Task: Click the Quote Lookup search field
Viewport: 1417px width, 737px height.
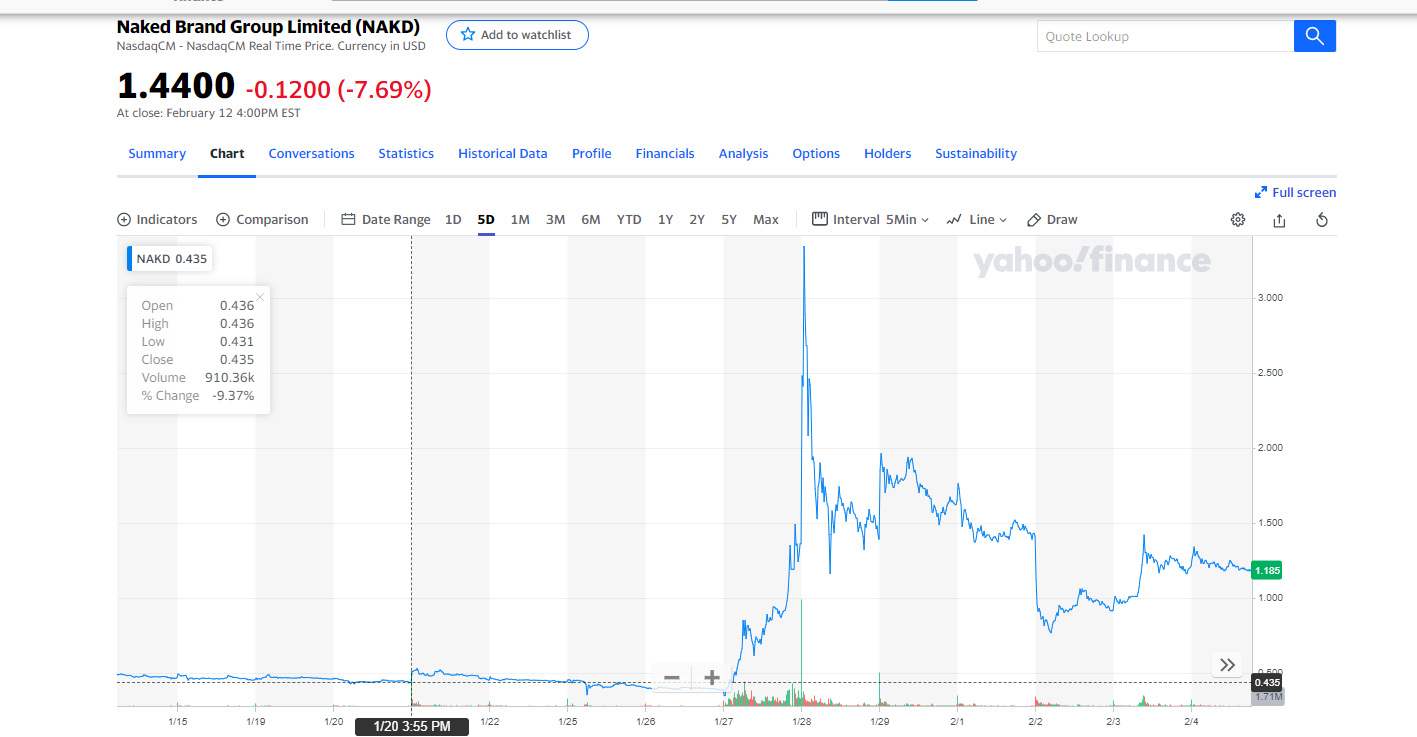Action: coord(1165,36)
